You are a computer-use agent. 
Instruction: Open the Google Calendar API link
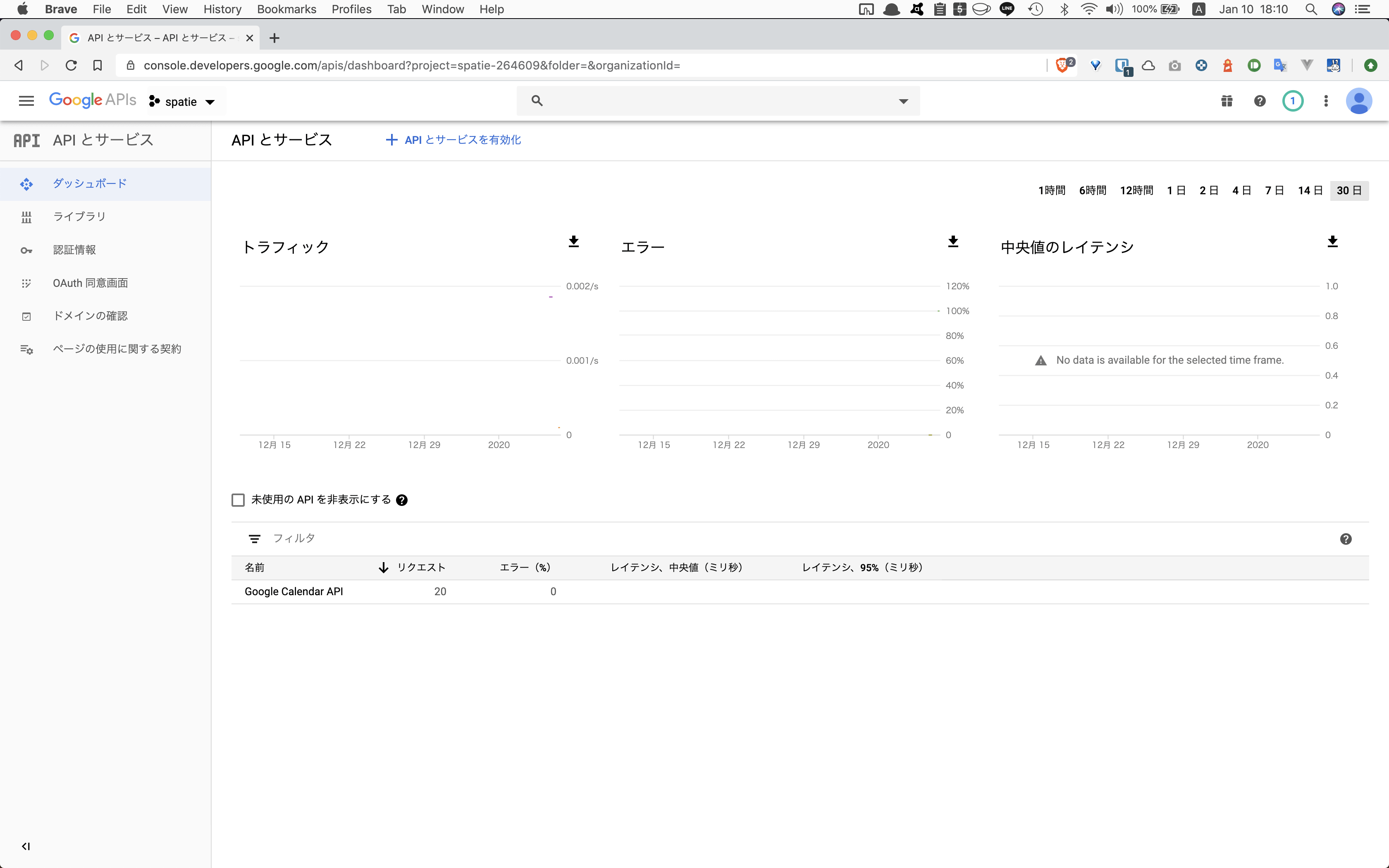pyautogui.click(x=293, y=591)
